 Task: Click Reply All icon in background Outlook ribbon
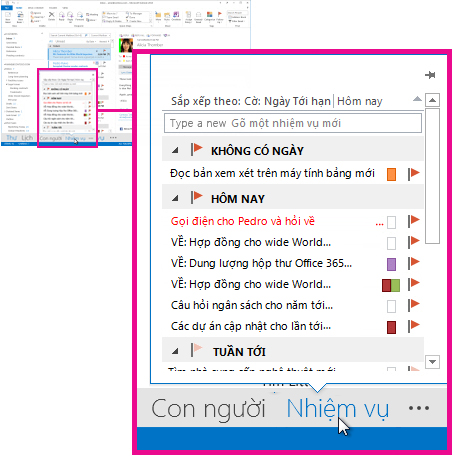click(x=70, y=16)
